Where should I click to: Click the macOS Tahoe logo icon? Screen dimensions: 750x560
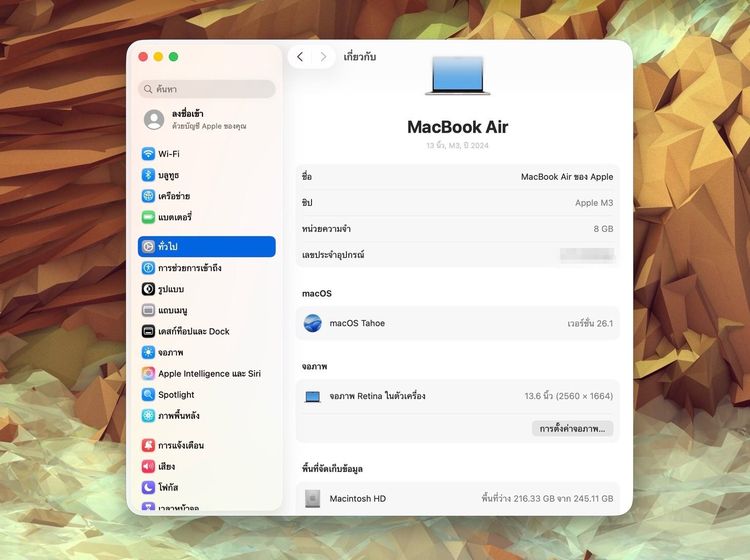point(313,323)
